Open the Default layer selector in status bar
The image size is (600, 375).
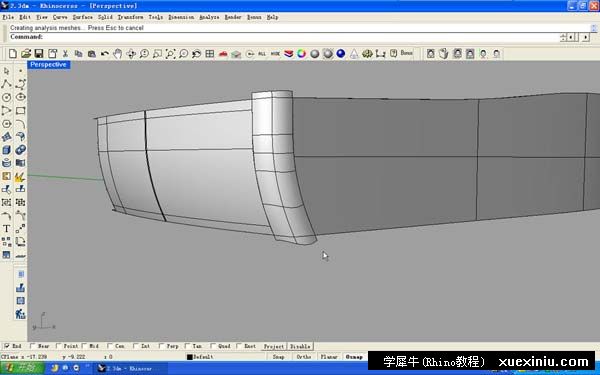[x=200, y=357]
